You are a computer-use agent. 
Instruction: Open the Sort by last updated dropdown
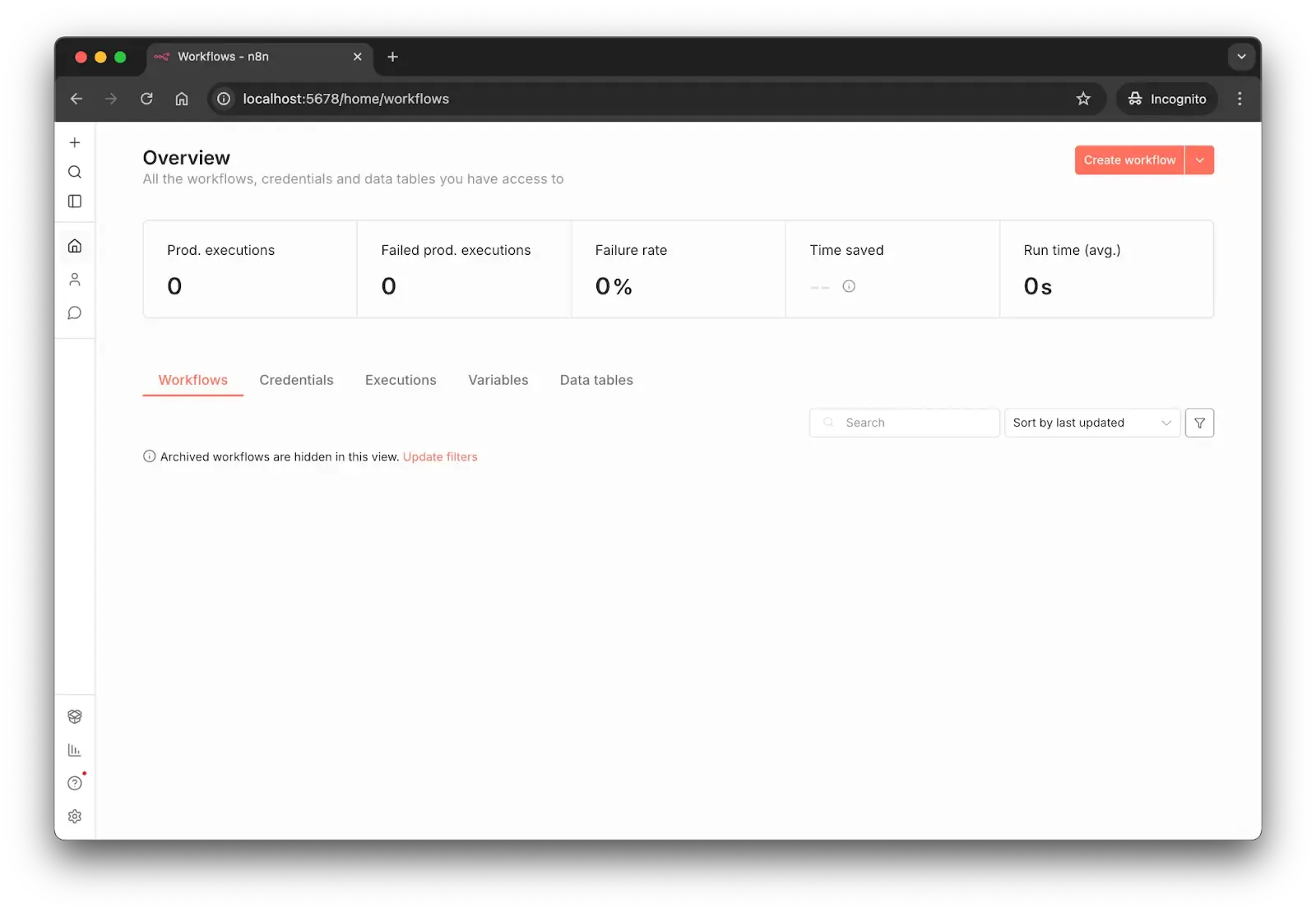(x=1091, y=423)
